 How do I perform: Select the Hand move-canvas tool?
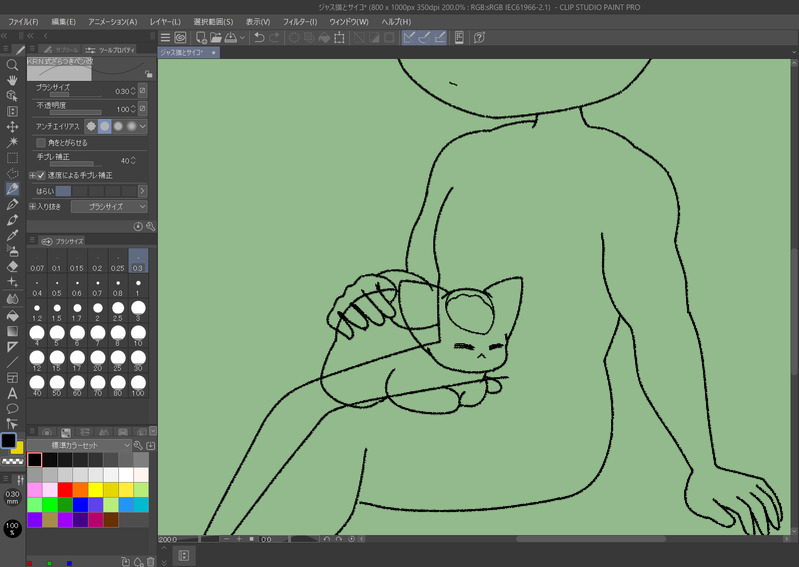pos(12,80)
